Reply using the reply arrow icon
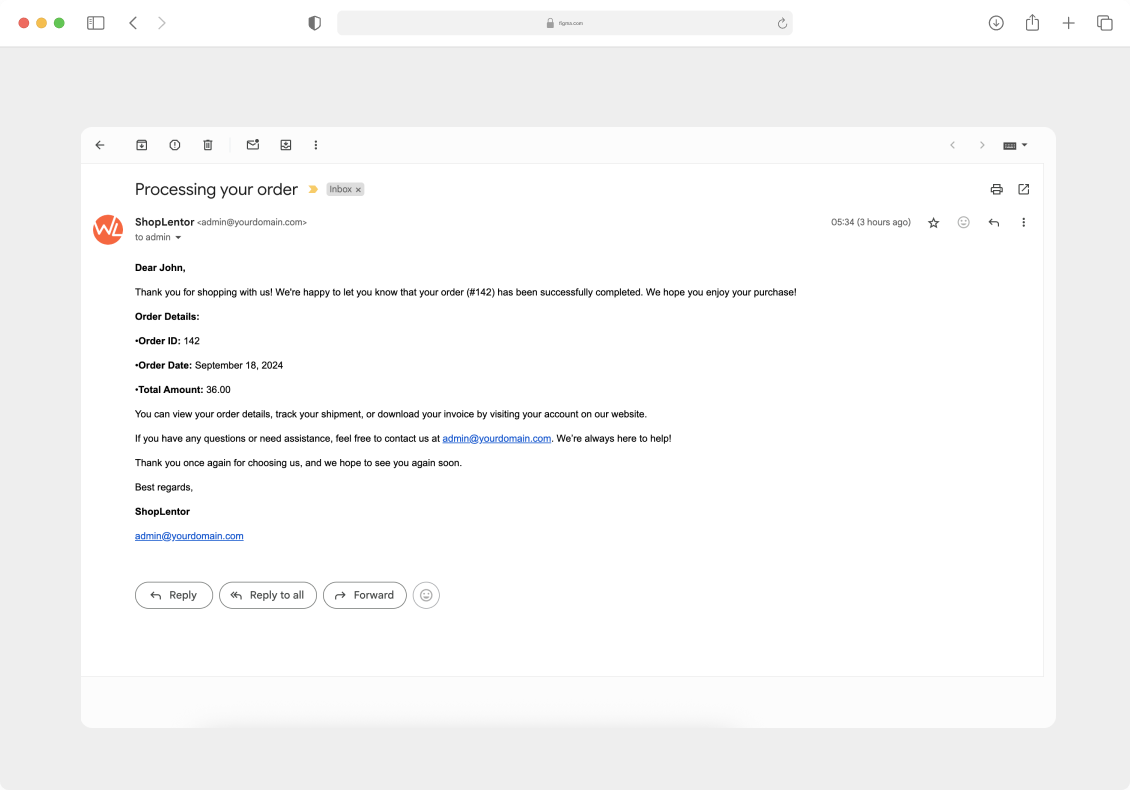 point(993,222)
